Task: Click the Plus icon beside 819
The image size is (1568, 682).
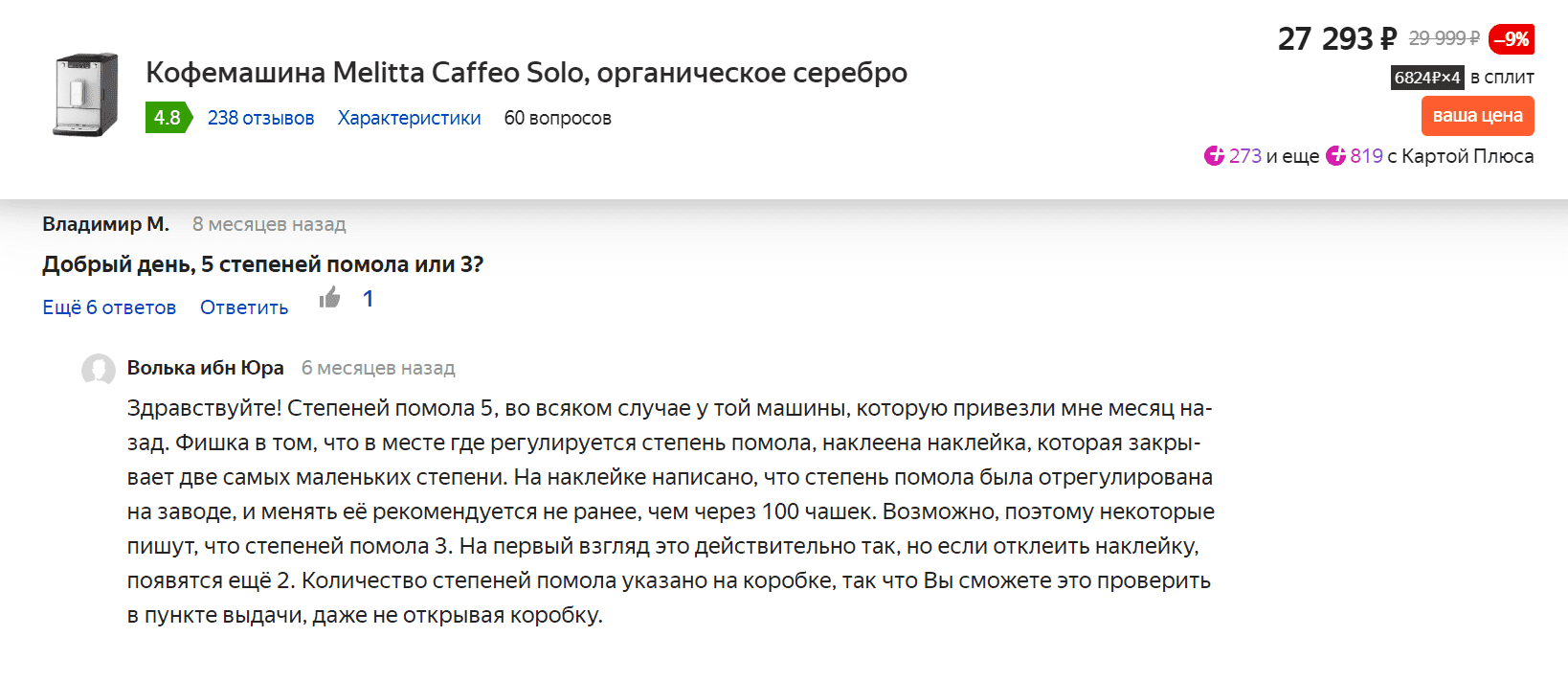Action: [x=1335, y=156]
